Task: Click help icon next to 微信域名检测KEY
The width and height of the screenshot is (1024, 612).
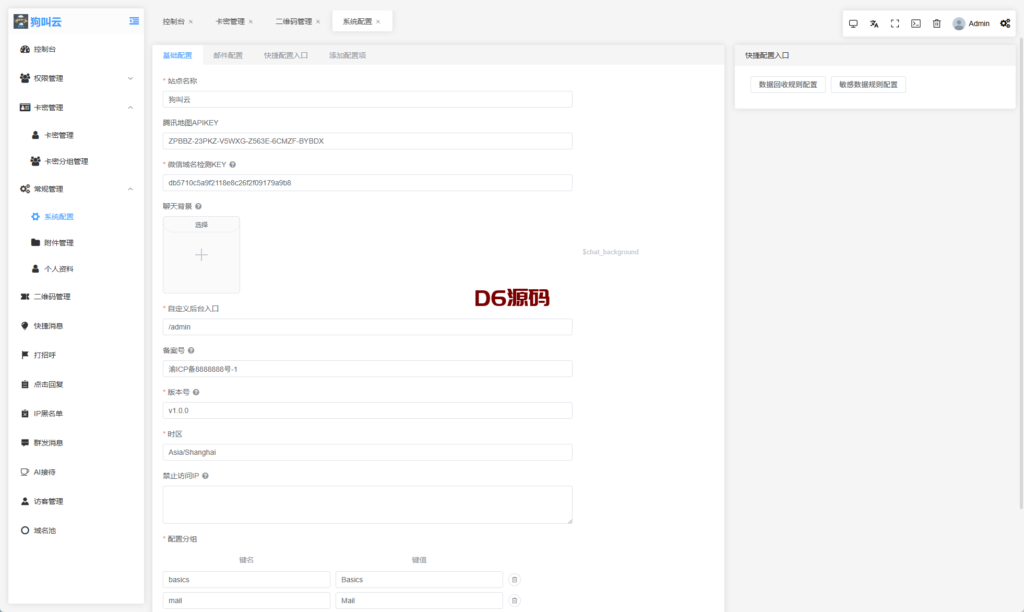Action: 232,164
